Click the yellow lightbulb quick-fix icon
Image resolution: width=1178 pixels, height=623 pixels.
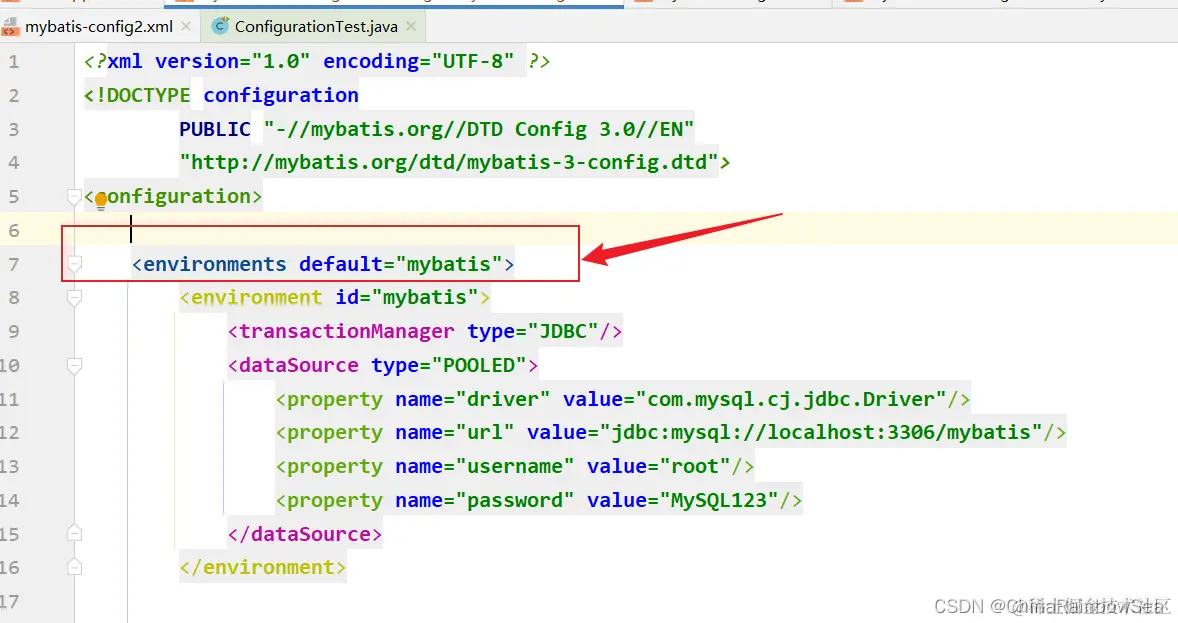coord(101,201)
